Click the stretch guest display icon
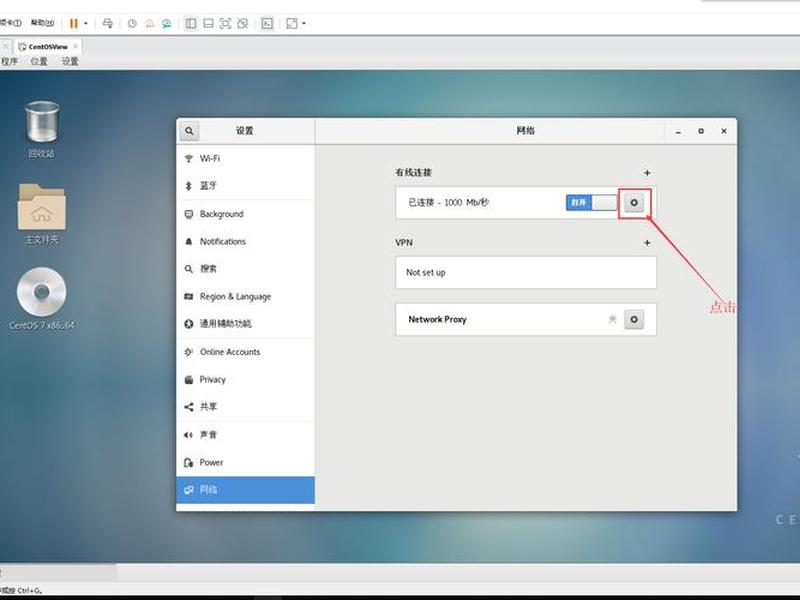 [x=292, y=23]
